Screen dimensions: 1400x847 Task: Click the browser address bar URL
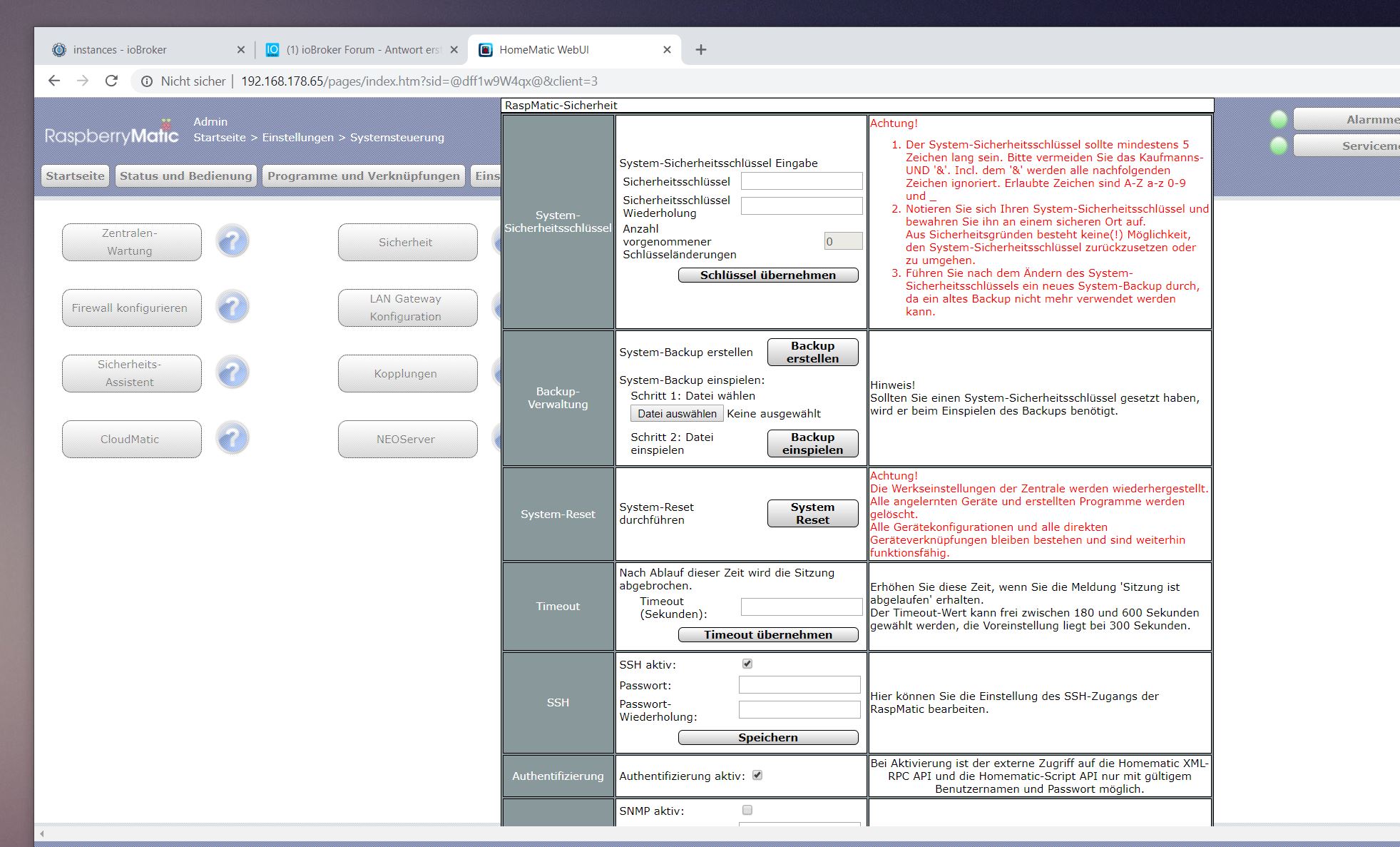coord(419,81)
